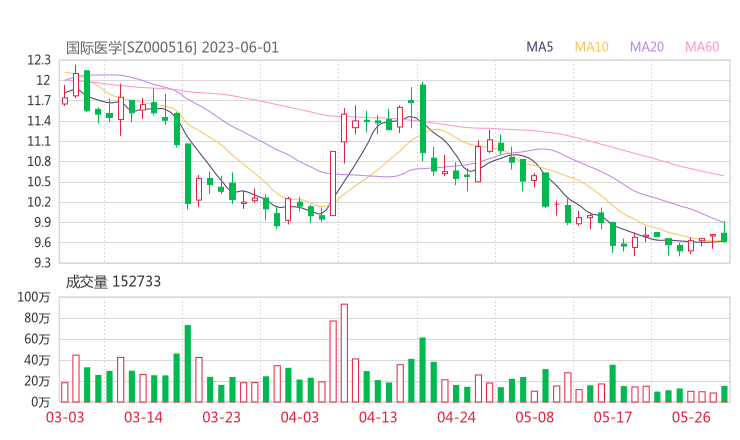Click the 9.3 price axis value
Viewport: 740px width, 440px height.
42,262
